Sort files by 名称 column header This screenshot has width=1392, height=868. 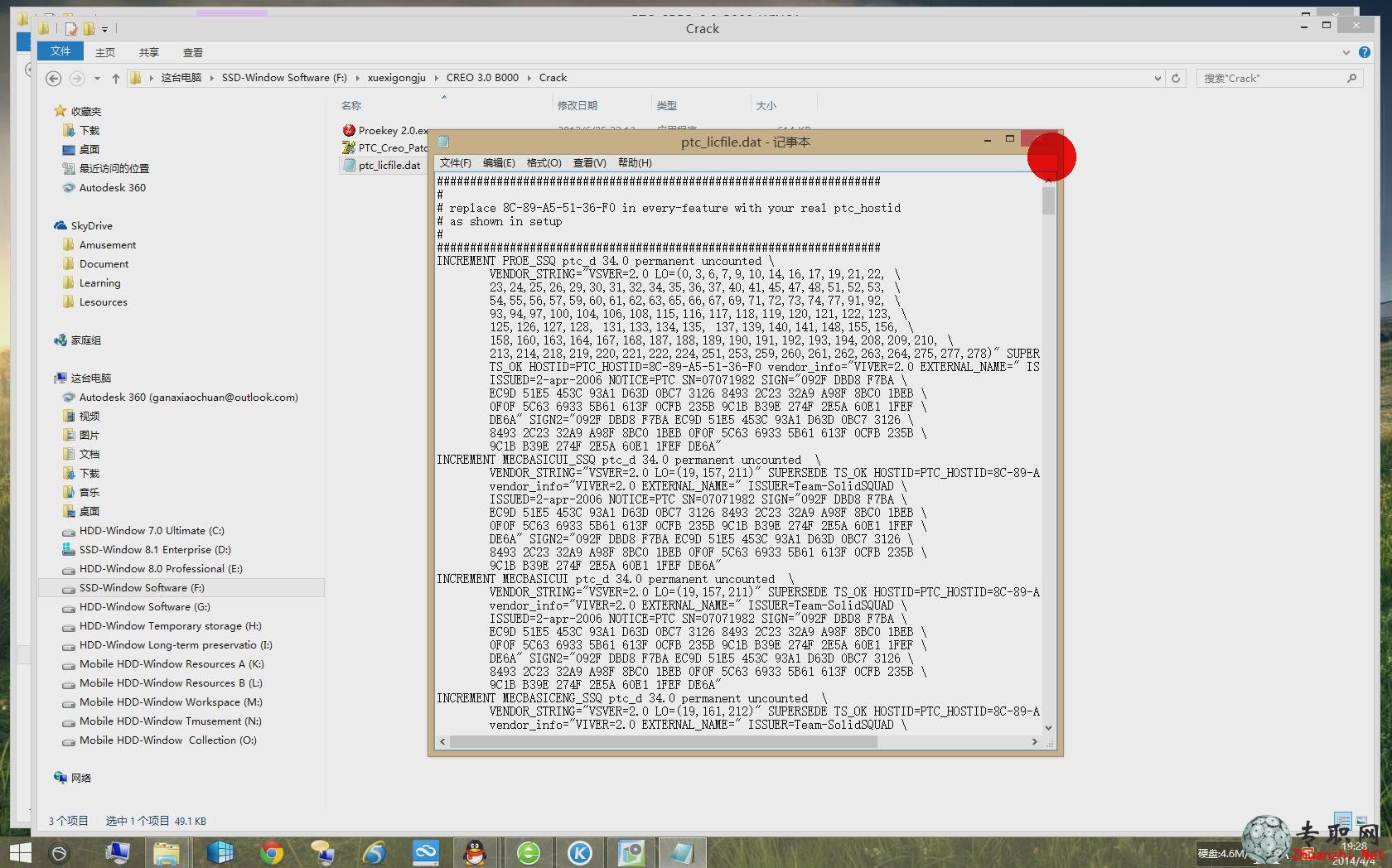coord(351,105)
